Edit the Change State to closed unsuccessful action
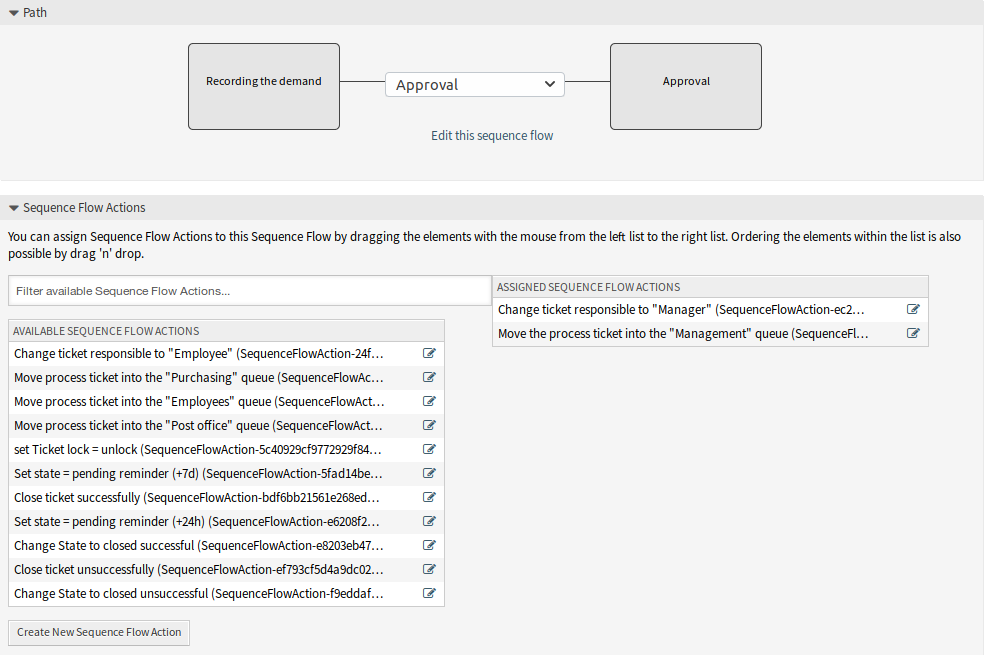Viewport: 985px width, 655px height. coord(429,593)
